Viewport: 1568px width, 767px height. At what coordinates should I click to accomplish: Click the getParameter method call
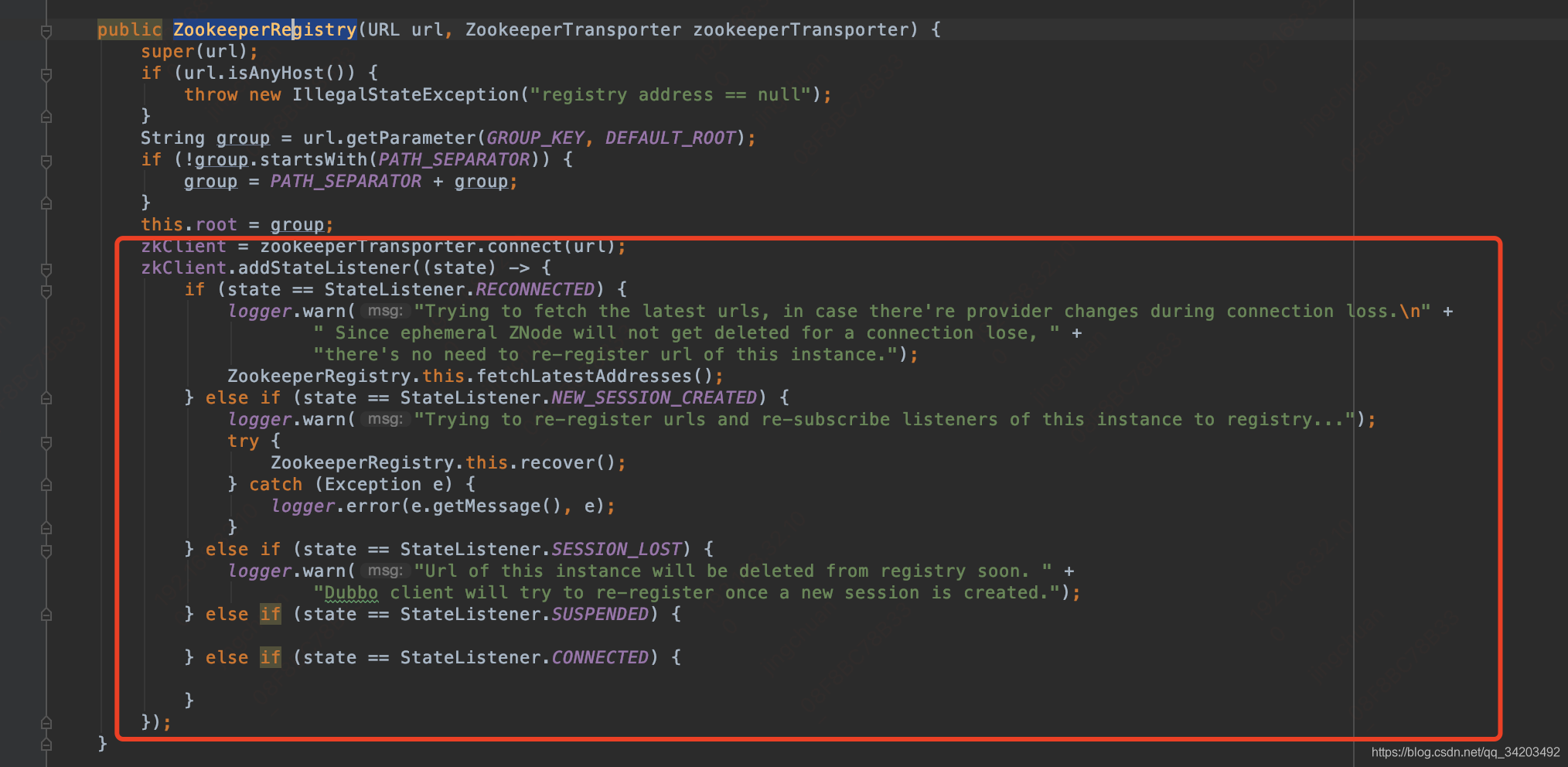pos(411,138)
